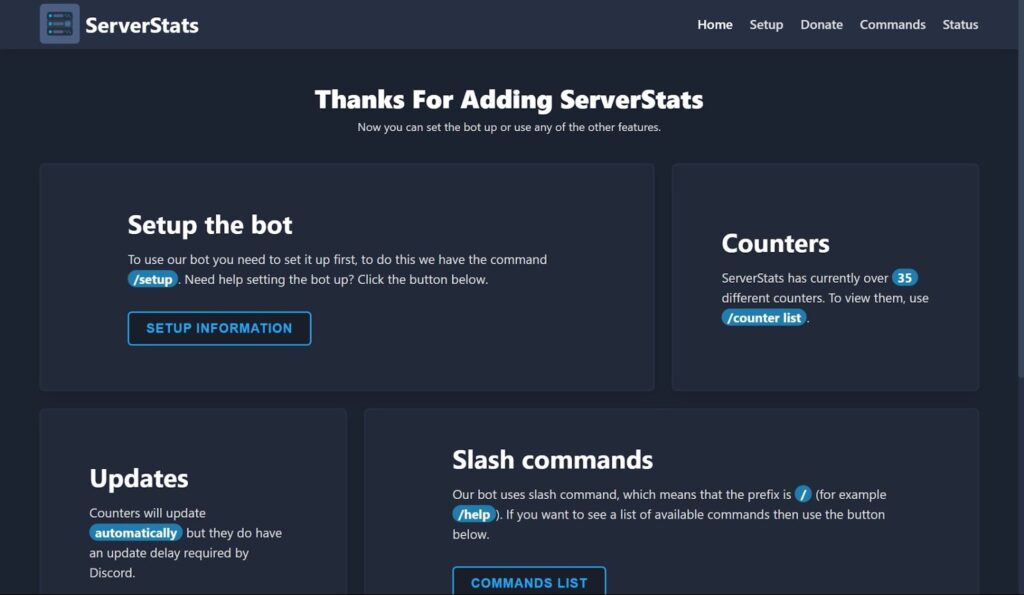The height and width of the screenshot is (595, 1024).
Task: Click the ServerStats server logo icon
Action: pyautogui.click(x=59, y=24)
